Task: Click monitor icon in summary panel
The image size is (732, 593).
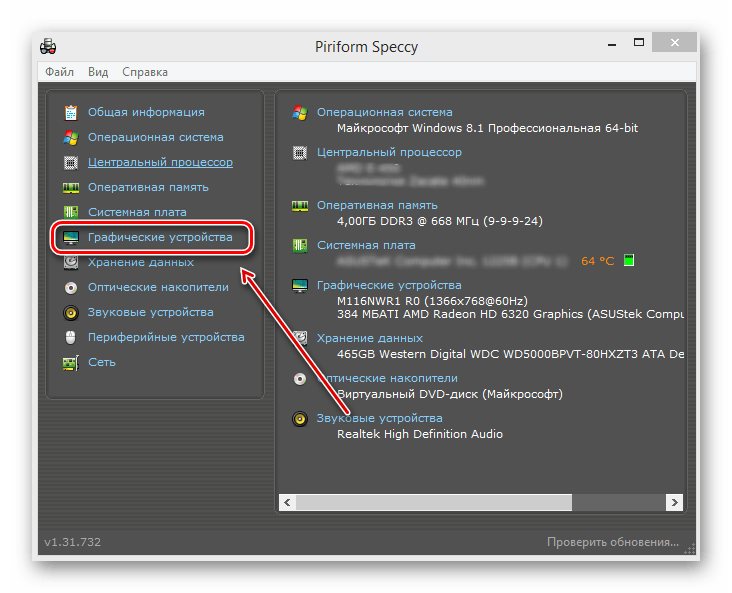Action: tap(300, 286)
